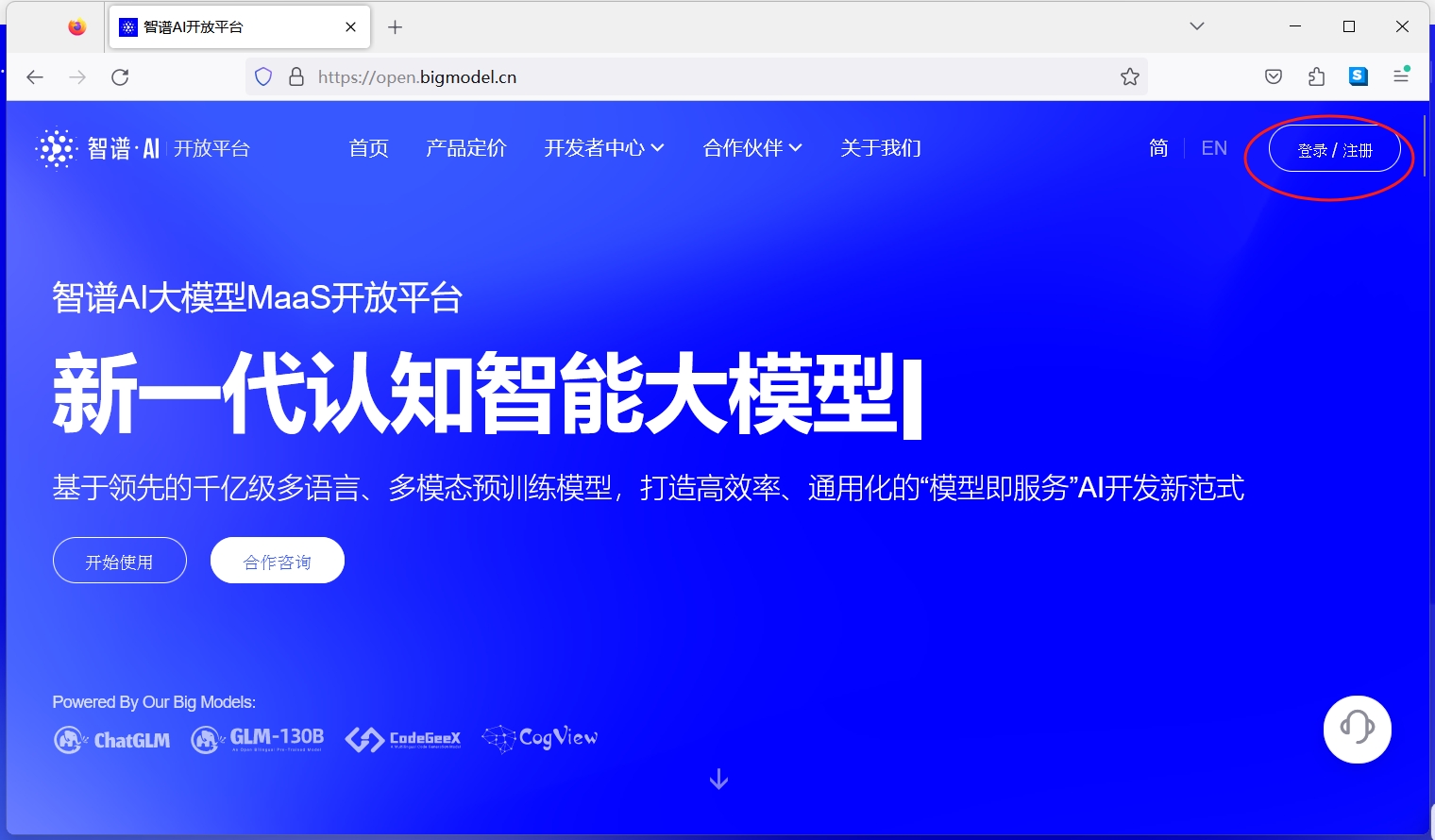Viewport: 1435px width, 840px height.
Task: Open the customer service headset button
Action: (1358, 729)
